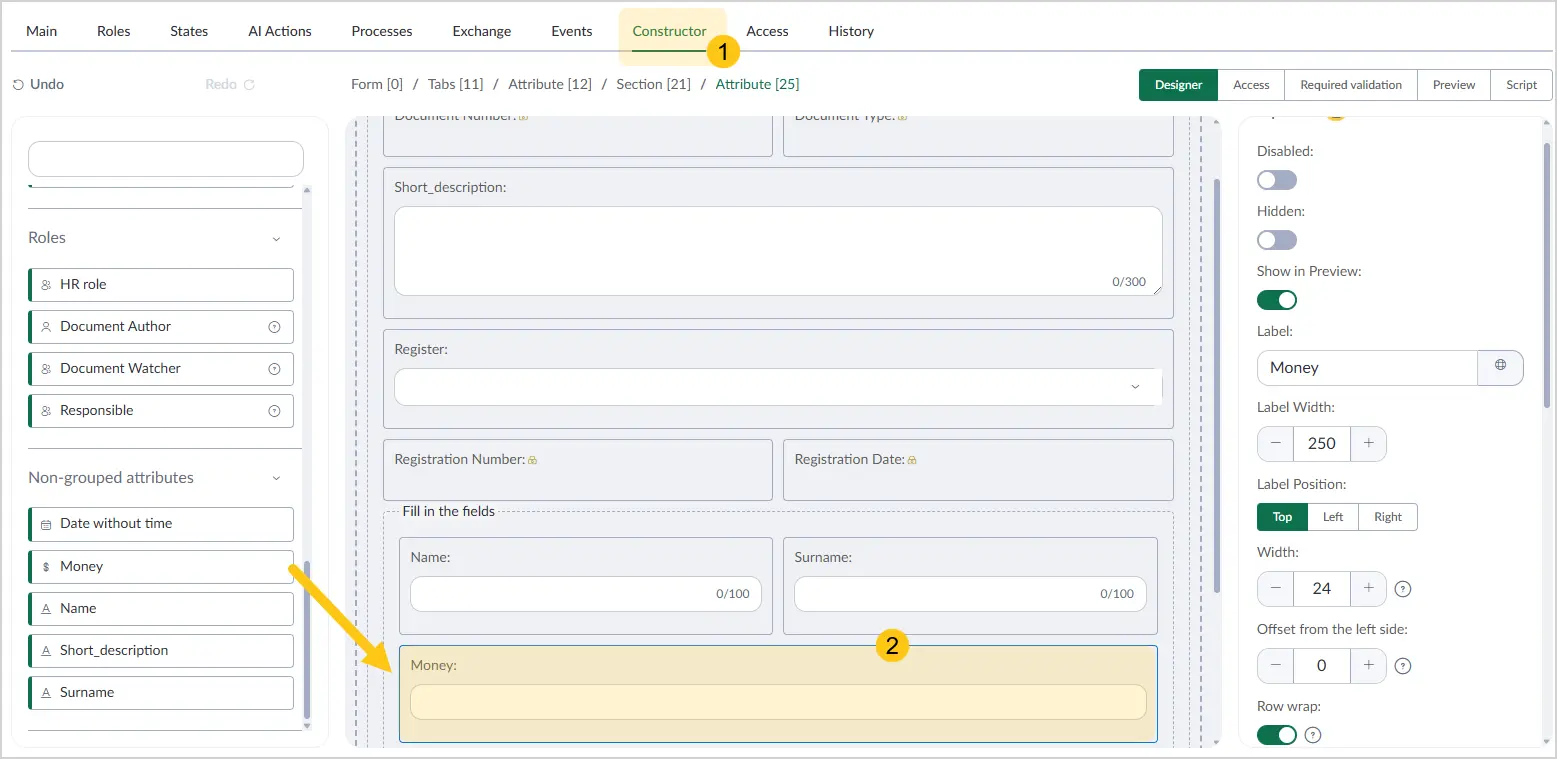Open the Register dropdown

pos(778,387)
